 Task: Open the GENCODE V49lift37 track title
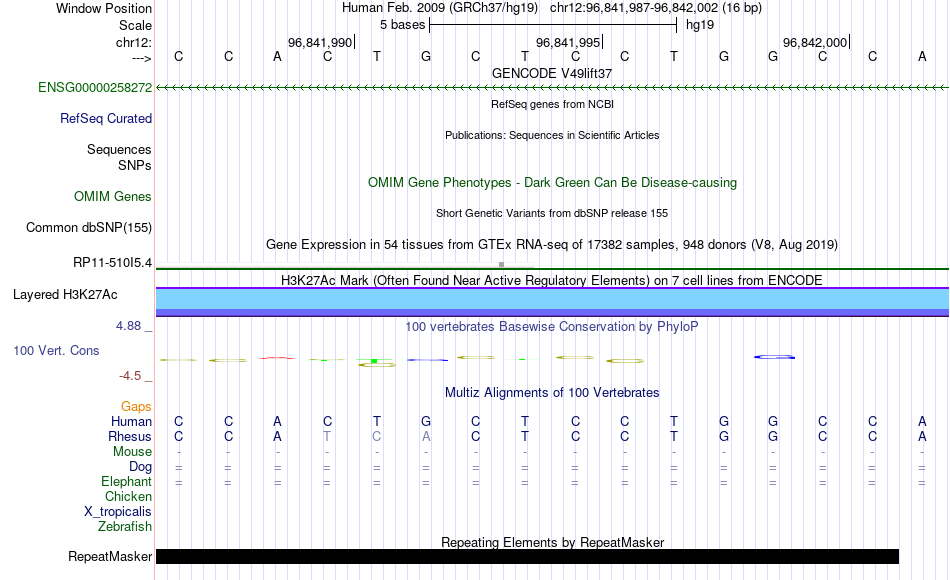click(552, 73)
